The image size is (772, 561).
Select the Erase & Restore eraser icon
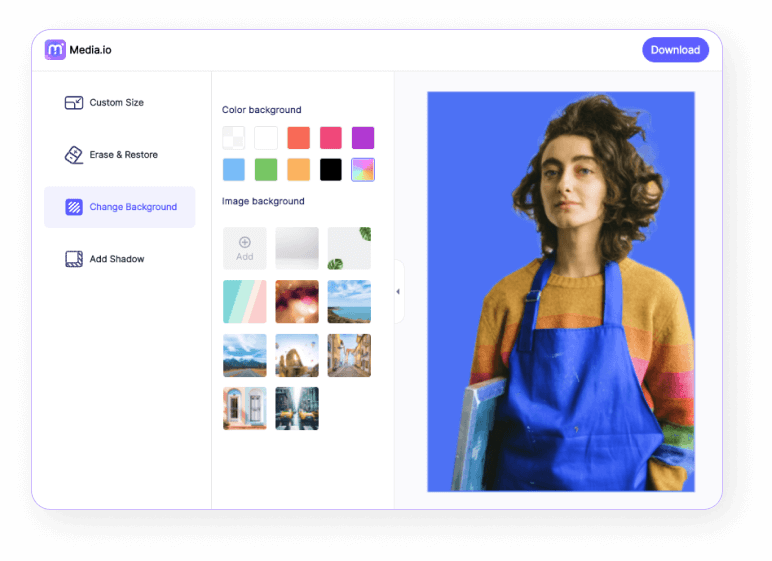click(x=73, y=155)
